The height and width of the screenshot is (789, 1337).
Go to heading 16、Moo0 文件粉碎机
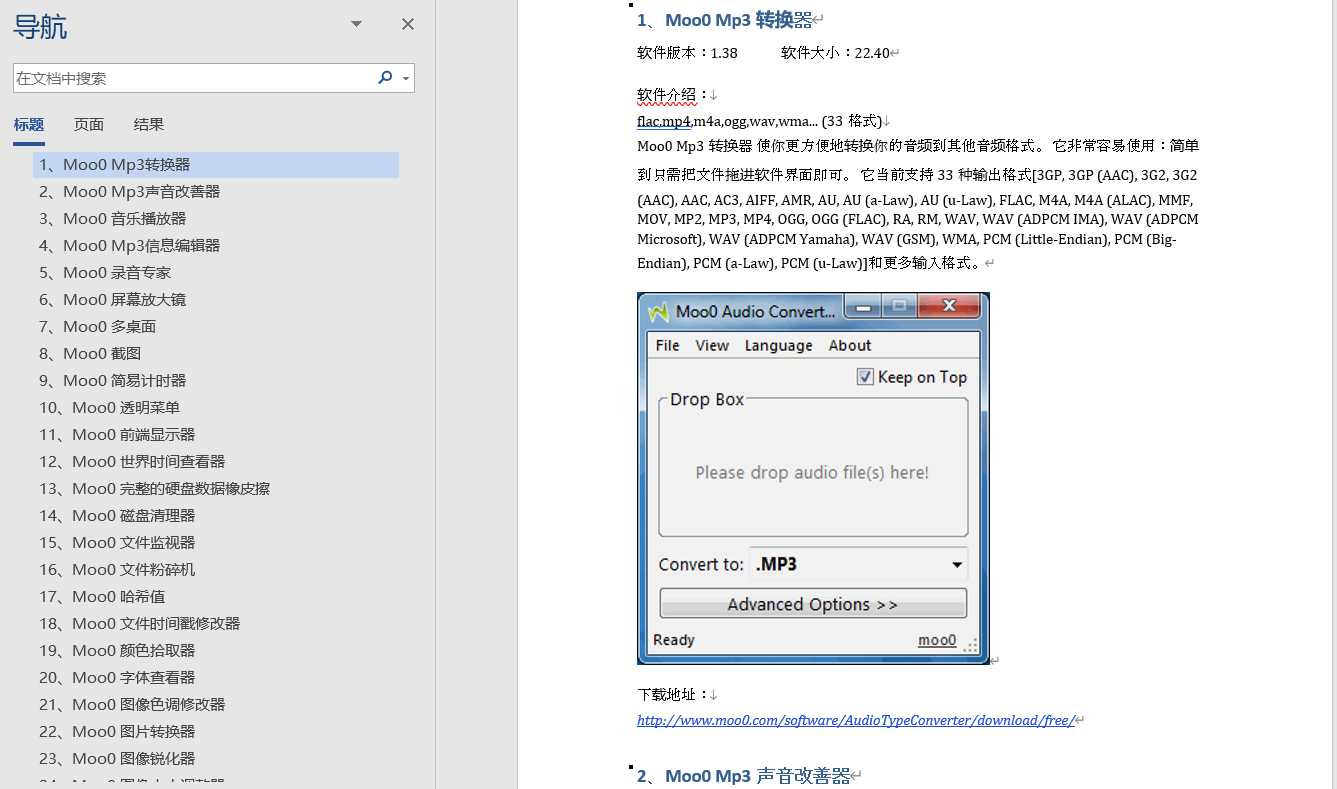(x=117, y=570)
